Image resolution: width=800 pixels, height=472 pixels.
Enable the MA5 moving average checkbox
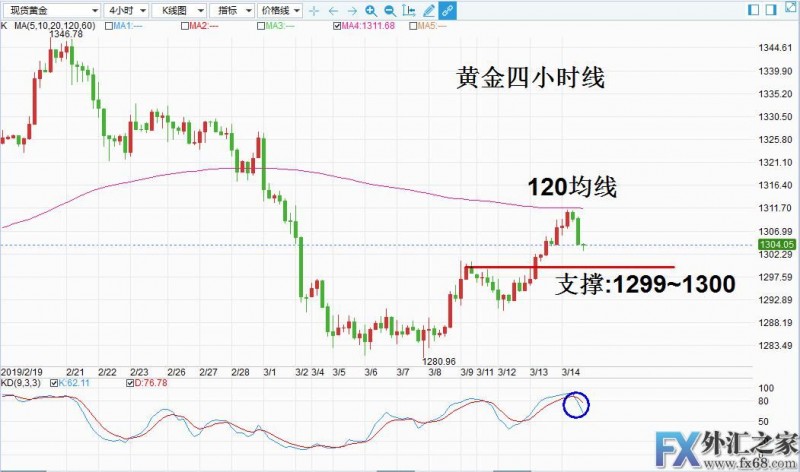pos(413,26)
